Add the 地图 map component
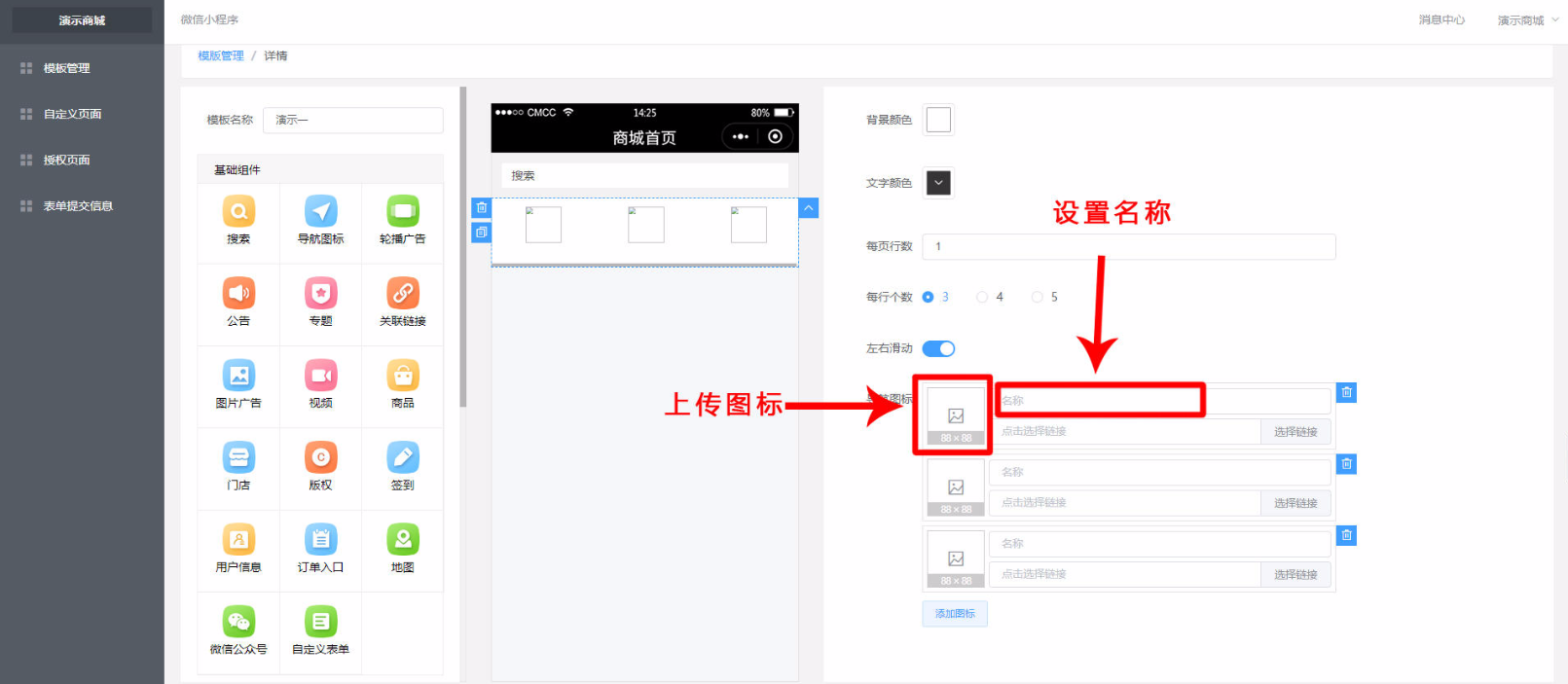1568x684 pixels. [x=402, y=550]
